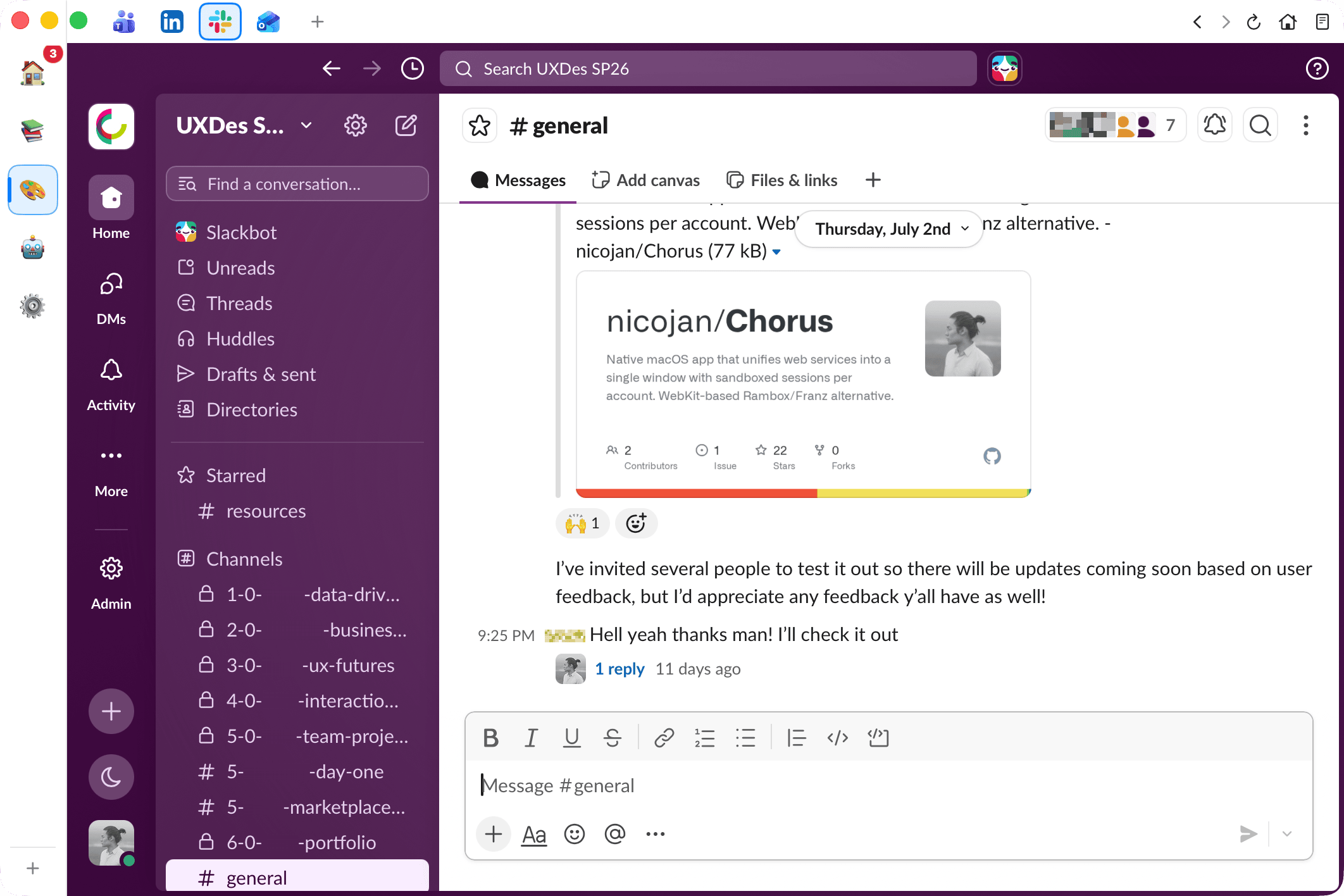Open the 3-0 ux-futures channel

coord(297,665)
